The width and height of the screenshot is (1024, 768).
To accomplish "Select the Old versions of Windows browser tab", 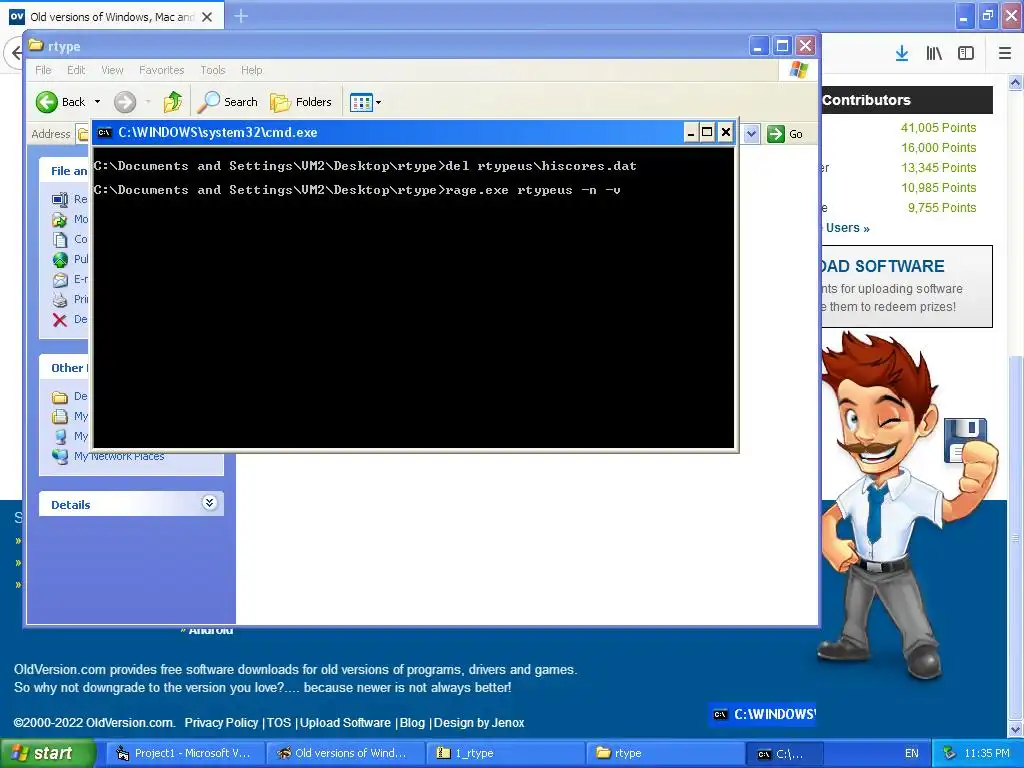I will (x=112, y=17).
